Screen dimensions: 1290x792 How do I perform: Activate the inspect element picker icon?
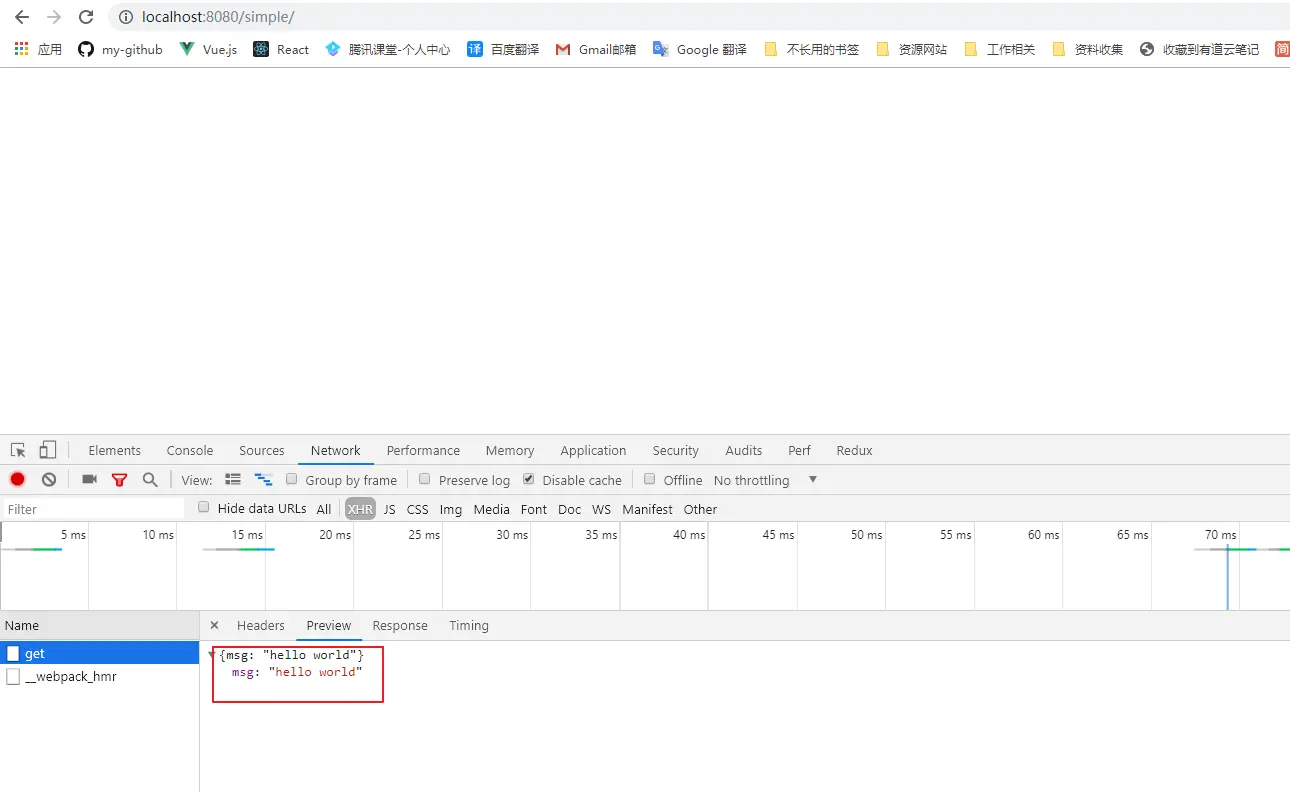(18, 450)
